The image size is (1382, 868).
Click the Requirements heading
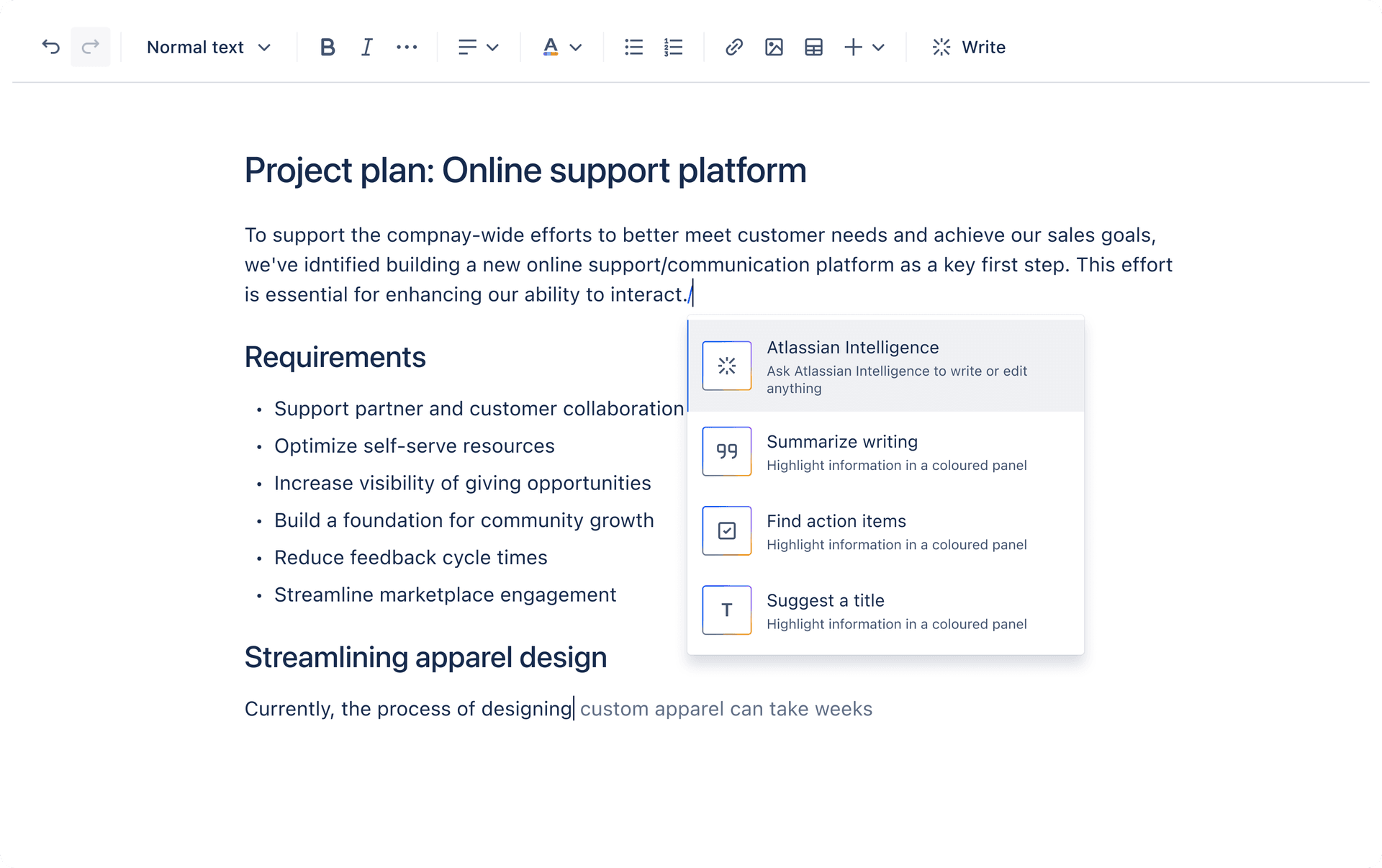click(x=335, y=358)
